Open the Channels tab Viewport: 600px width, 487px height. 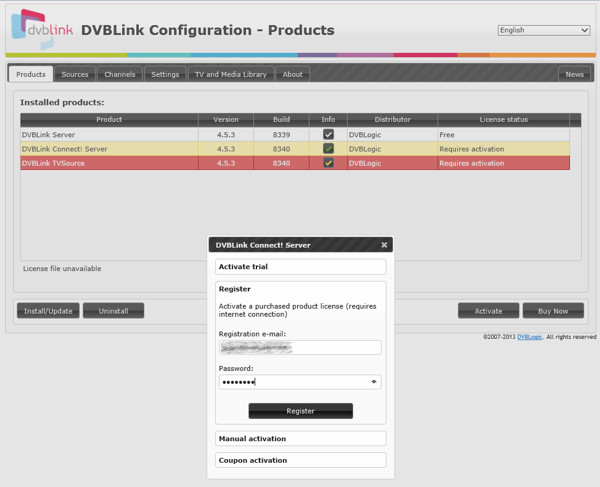(x=120, y=74)
